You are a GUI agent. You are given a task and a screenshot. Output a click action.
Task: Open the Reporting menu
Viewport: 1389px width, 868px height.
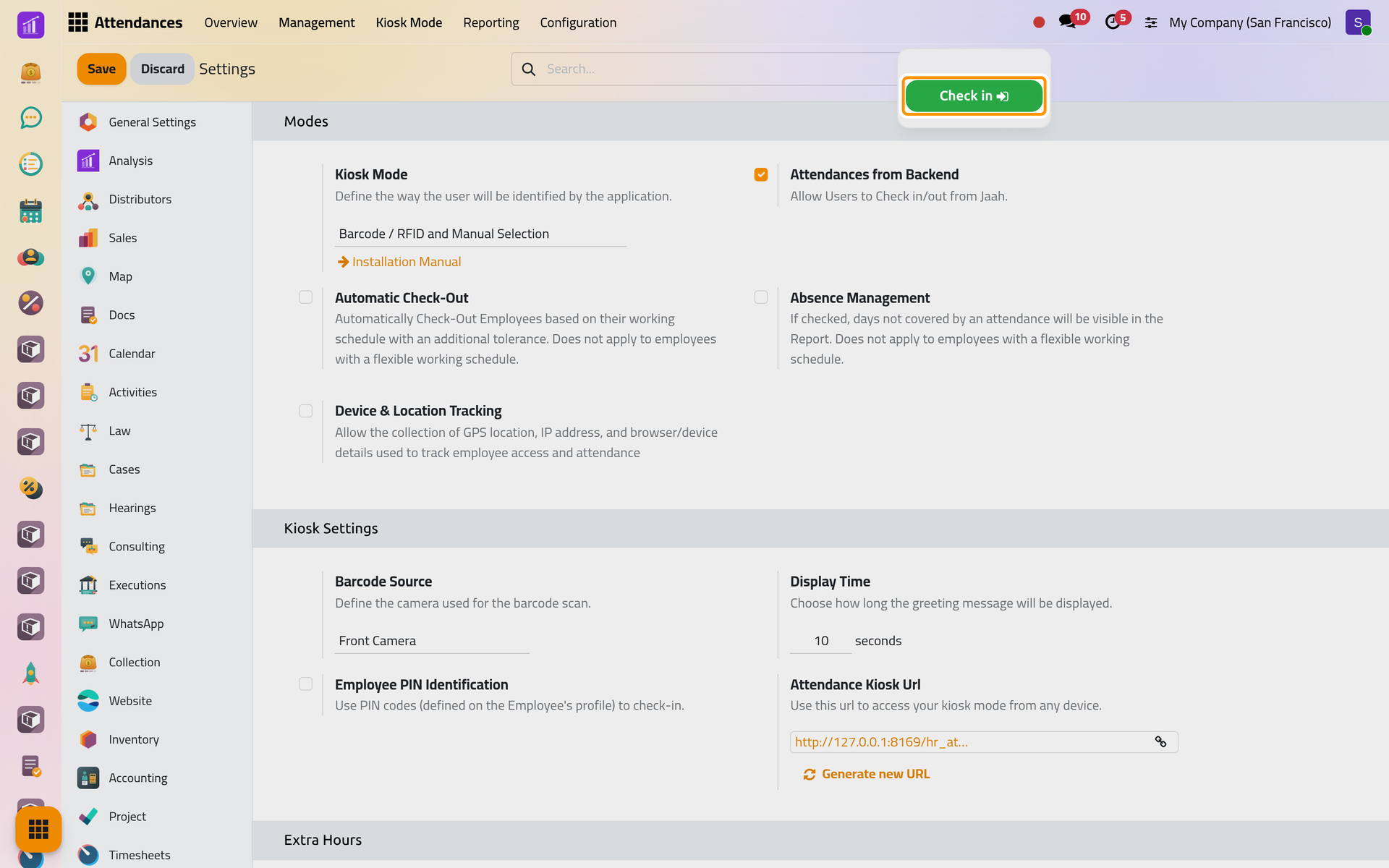(x=491, y=22)
